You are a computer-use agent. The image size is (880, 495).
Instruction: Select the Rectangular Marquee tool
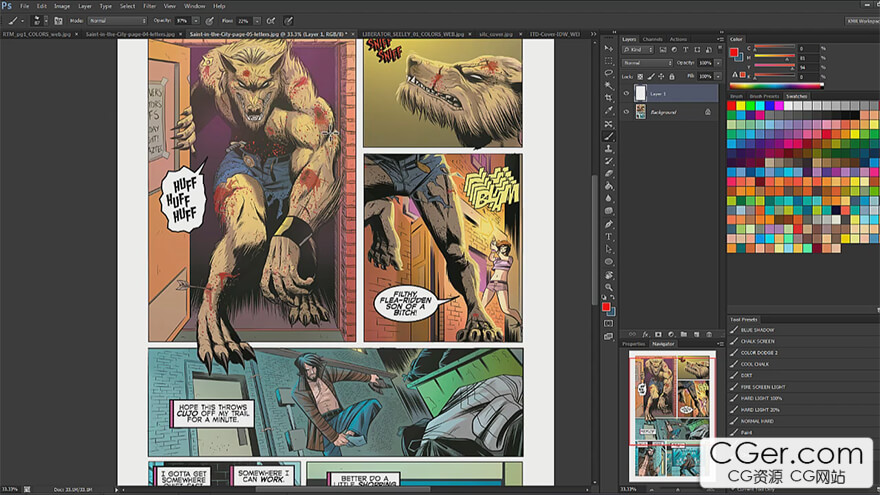click(x=608, y=61)
